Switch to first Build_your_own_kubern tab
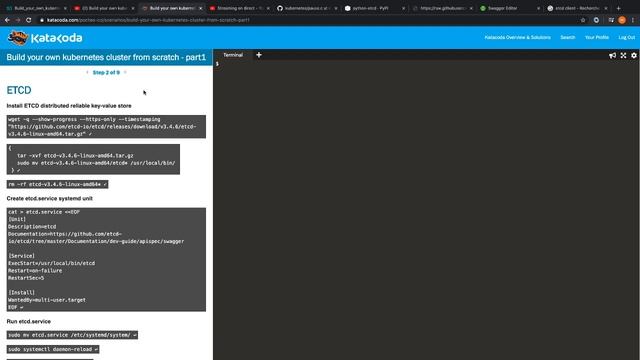The width and height of the screenshot is (640, 360). tap(36, 8)
